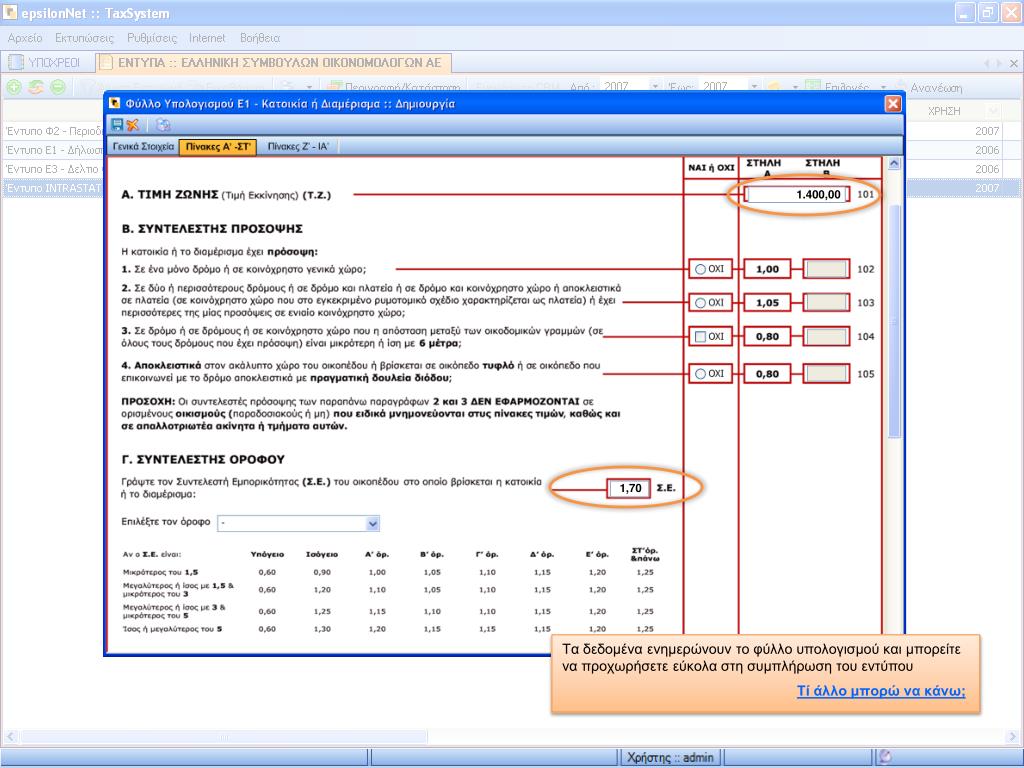
Task: Click the 'Από' year field showing 2007
Action: pyautogui.click(x=625, y=86)
